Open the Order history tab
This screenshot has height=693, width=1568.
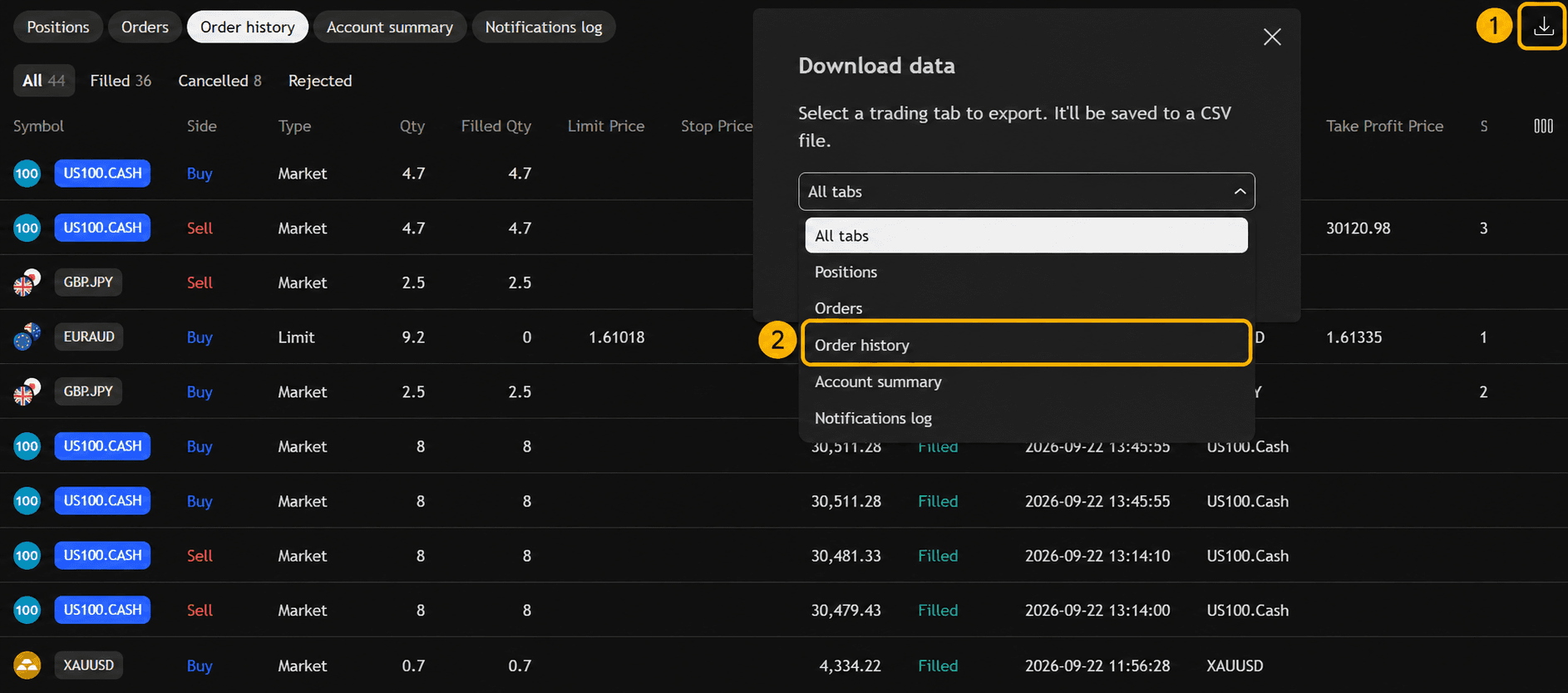pyautogui.click(x=248, y=27)
